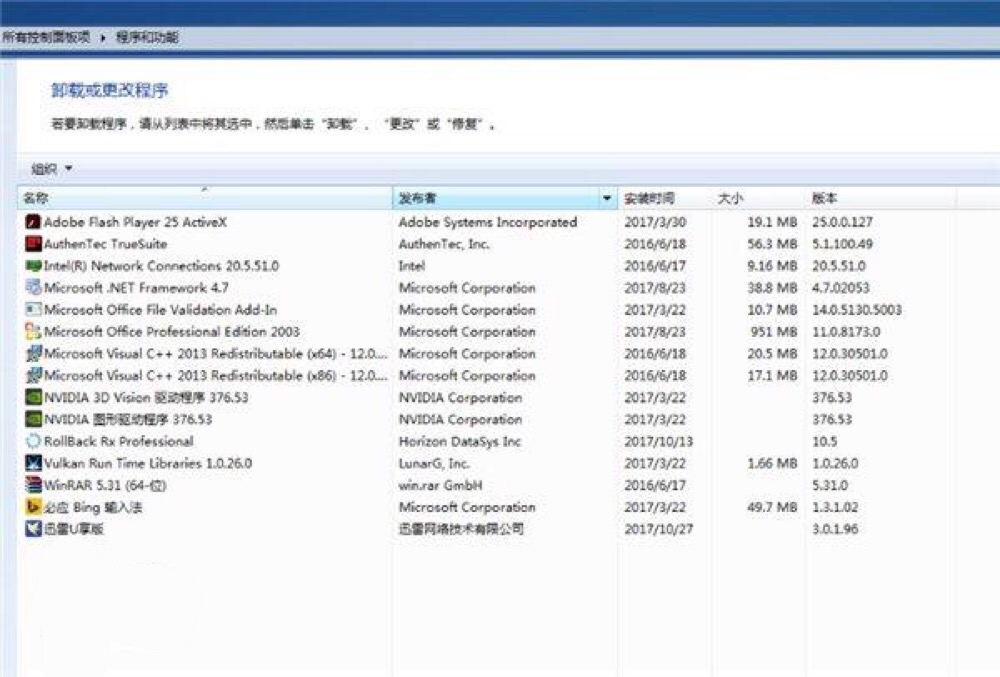The image size is (1000, 677).
Task: Click the Visual C++ 2013 x64 icon
Action: [x=33, y=353]
